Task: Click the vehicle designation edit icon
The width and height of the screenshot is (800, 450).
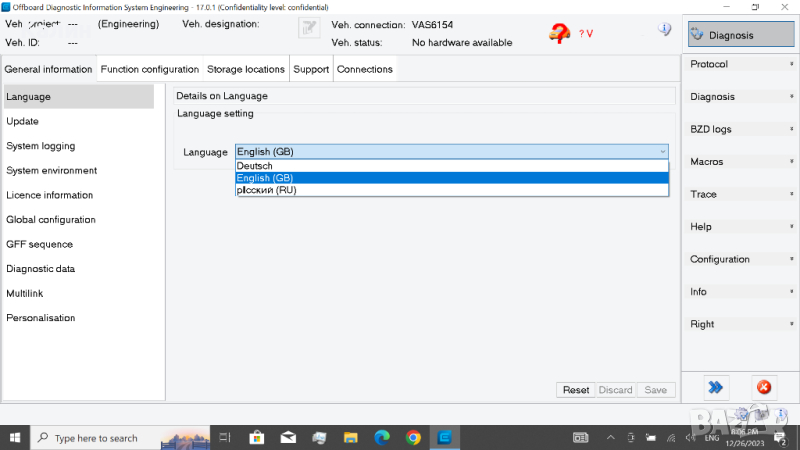Action: (x=309, y=30)
